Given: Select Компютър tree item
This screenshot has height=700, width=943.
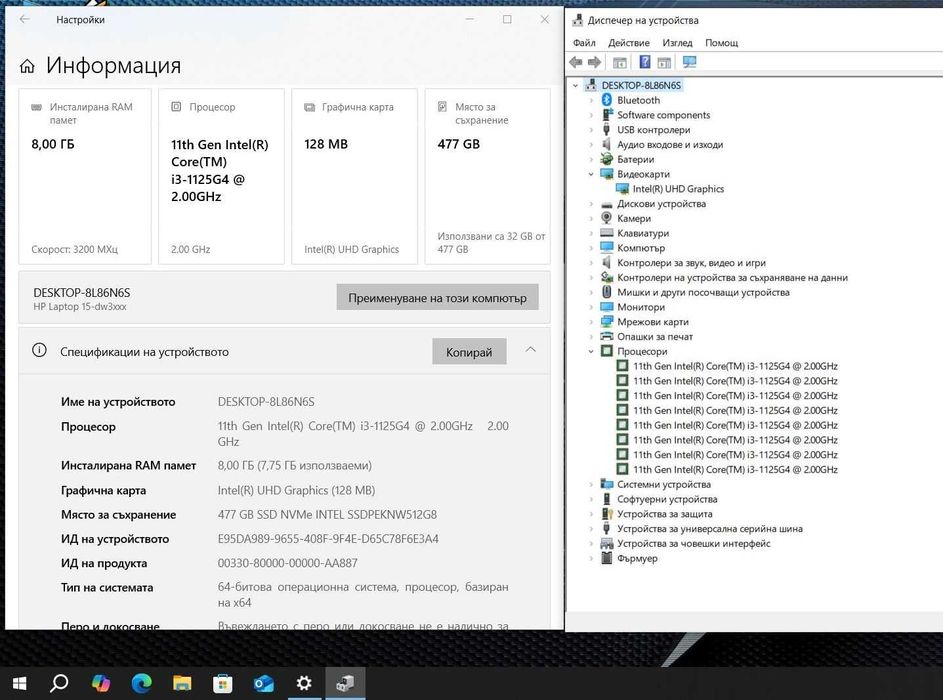Looking at the screenshot, I should (x=640, y=248).
